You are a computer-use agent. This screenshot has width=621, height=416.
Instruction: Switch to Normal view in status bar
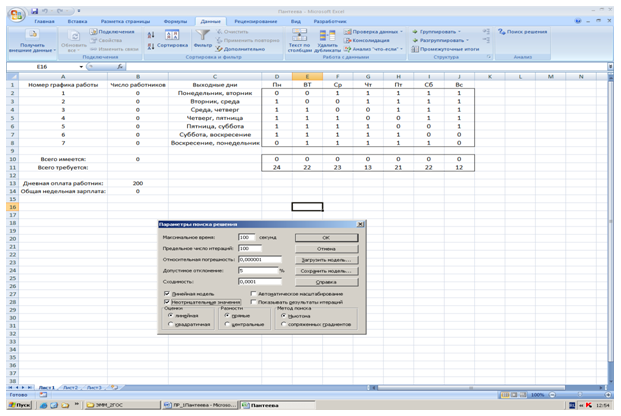pos(505,395)
